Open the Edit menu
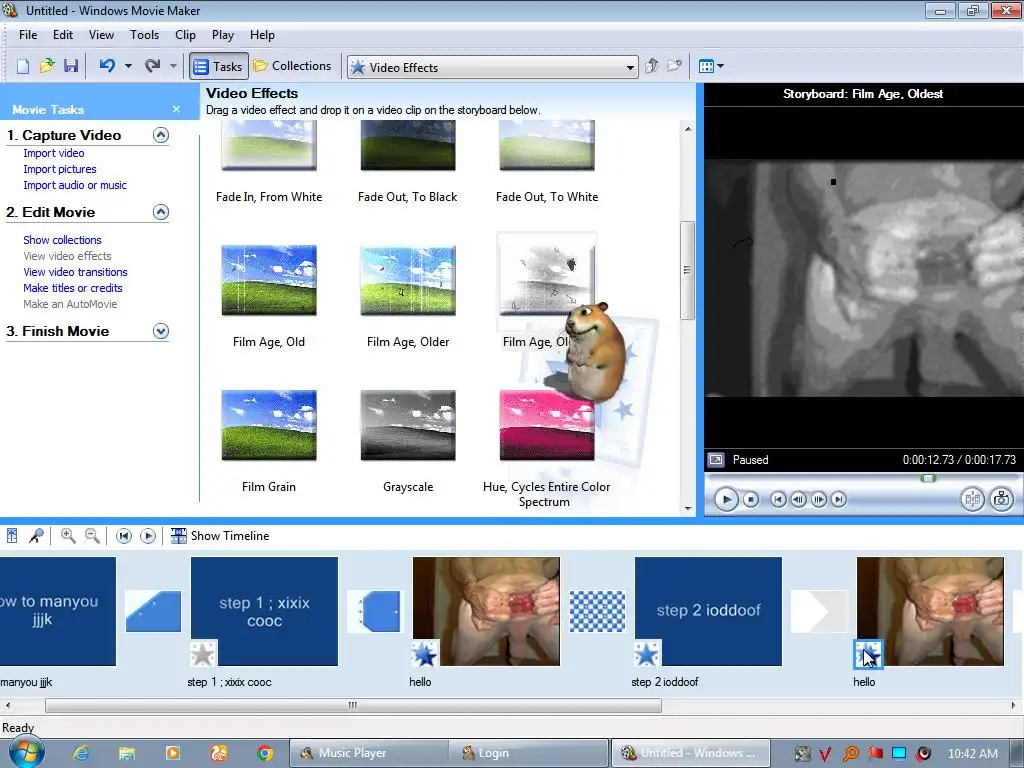Image resolution: width=1024 pixels, height=768 pixels. (63, 35)
